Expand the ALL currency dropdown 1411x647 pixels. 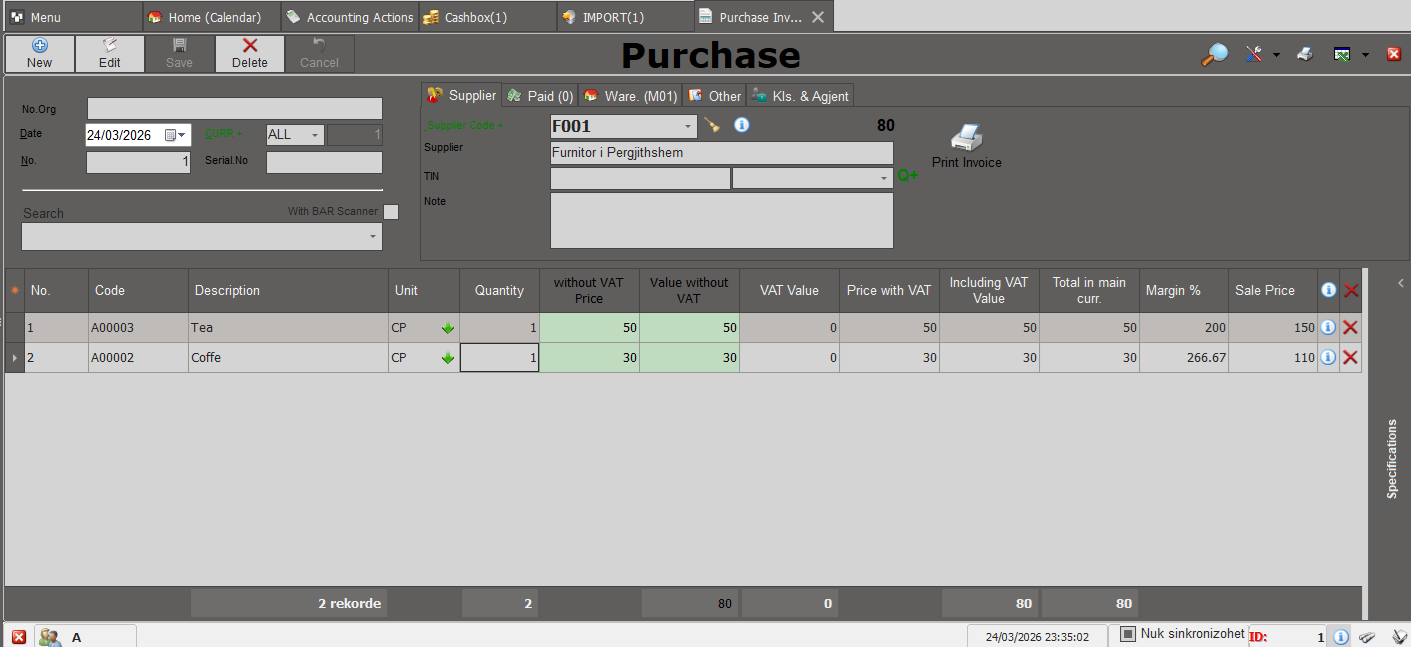[314, 135]
